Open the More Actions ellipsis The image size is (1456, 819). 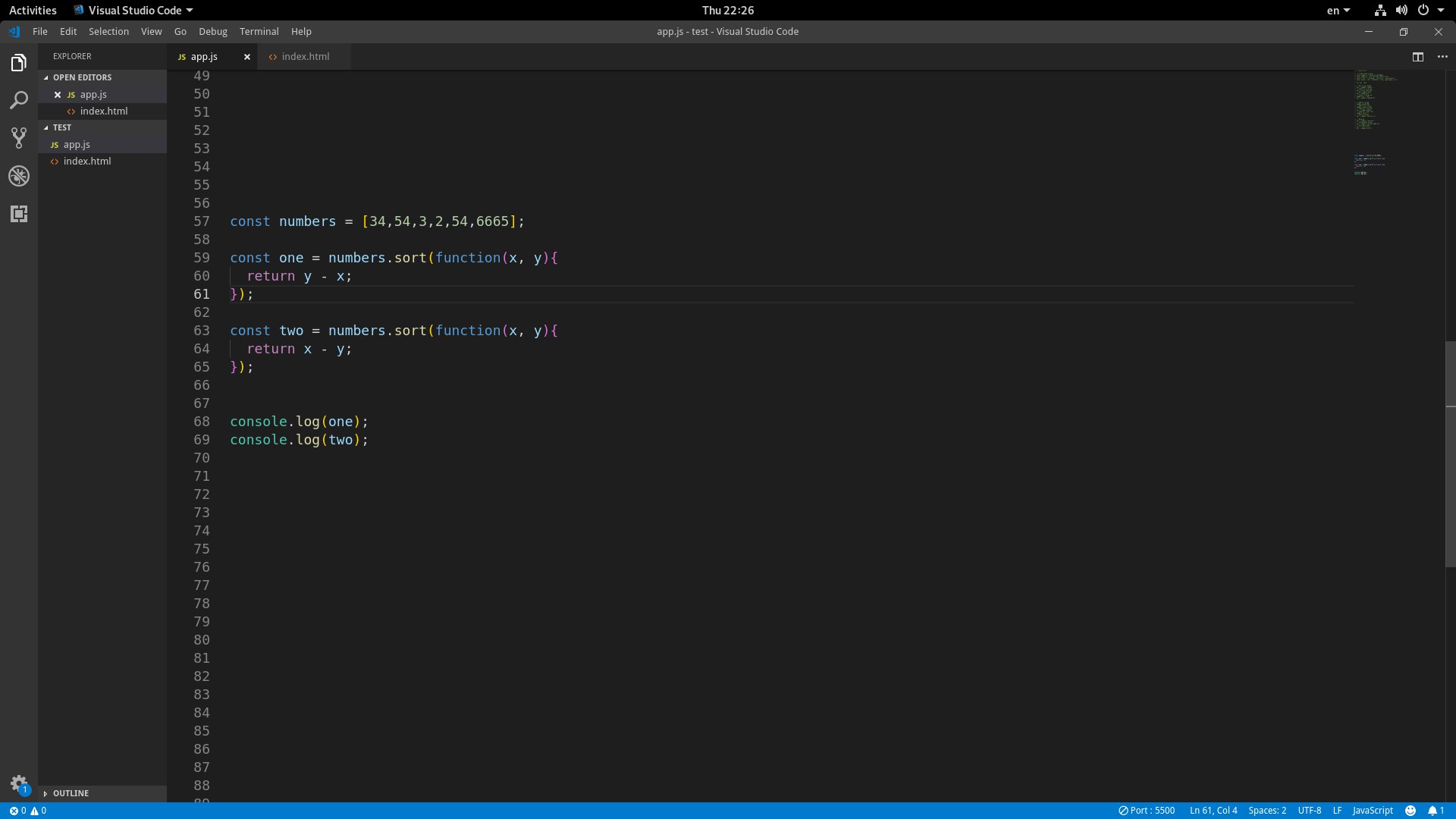1442,57
